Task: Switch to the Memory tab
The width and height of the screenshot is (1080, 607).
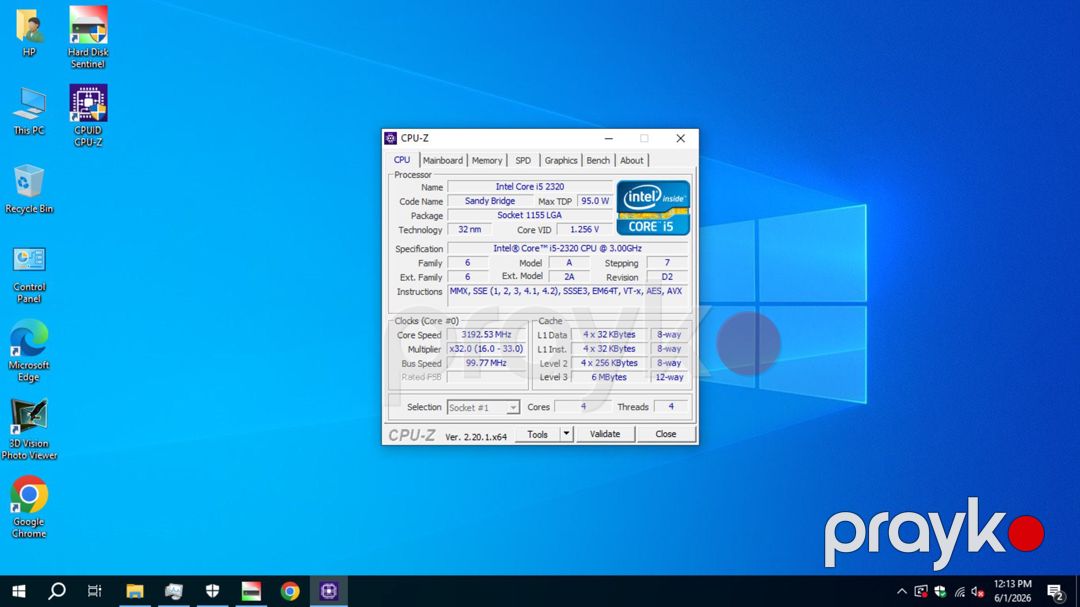Action: [x=487, y=161]
